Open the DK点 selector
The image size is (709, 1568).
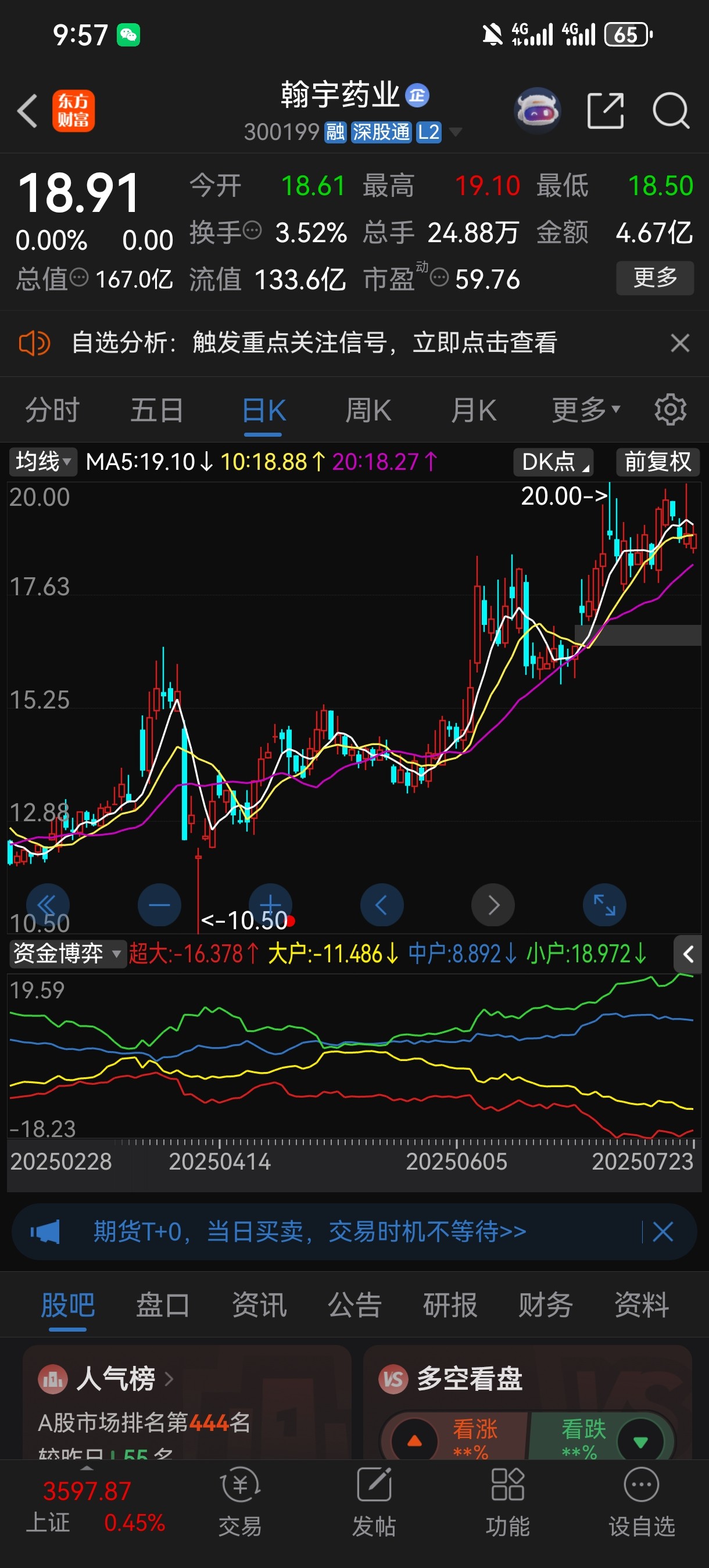pos(553,461)
